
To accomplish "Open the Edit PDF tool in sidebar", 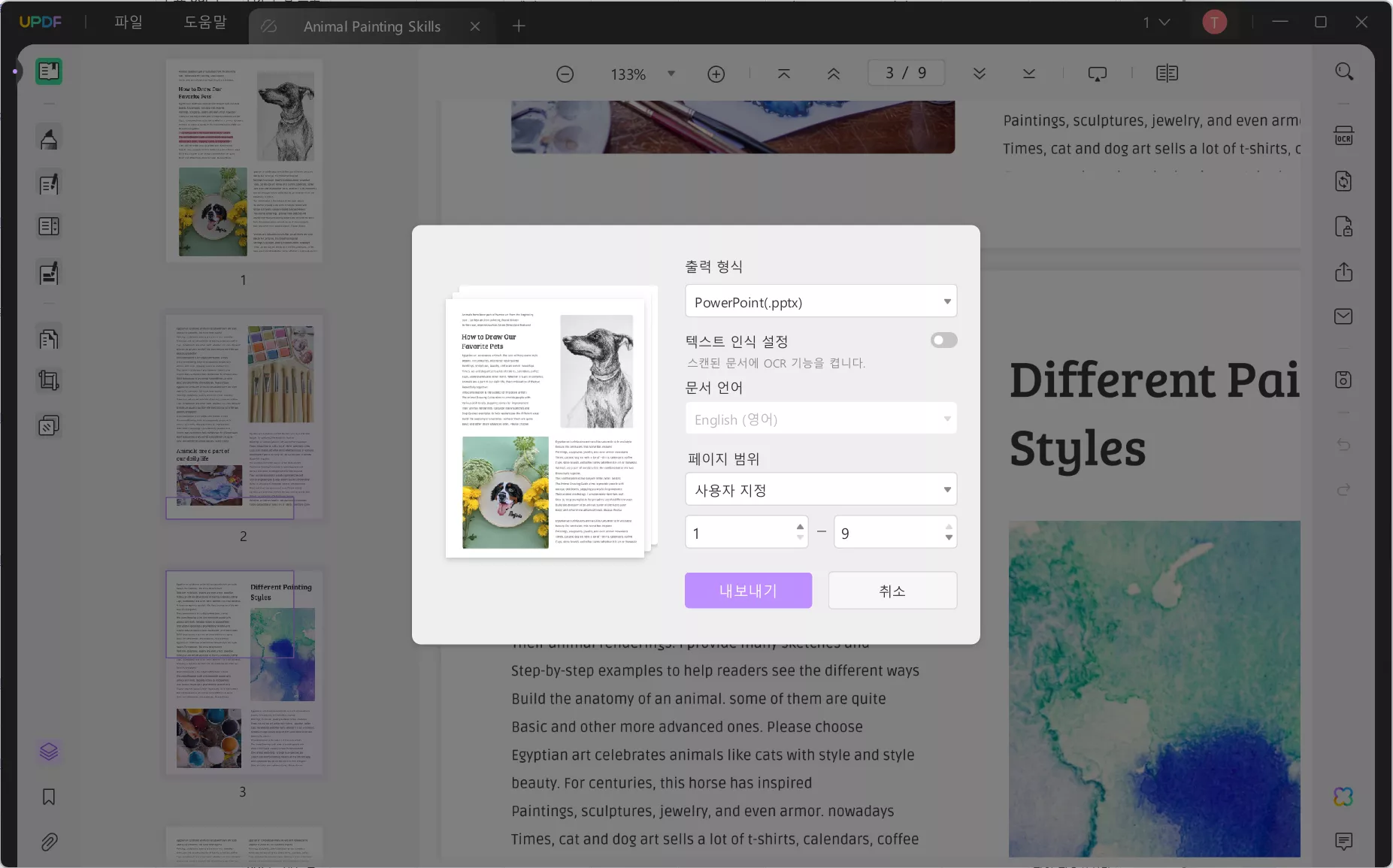I will (49, 184).
